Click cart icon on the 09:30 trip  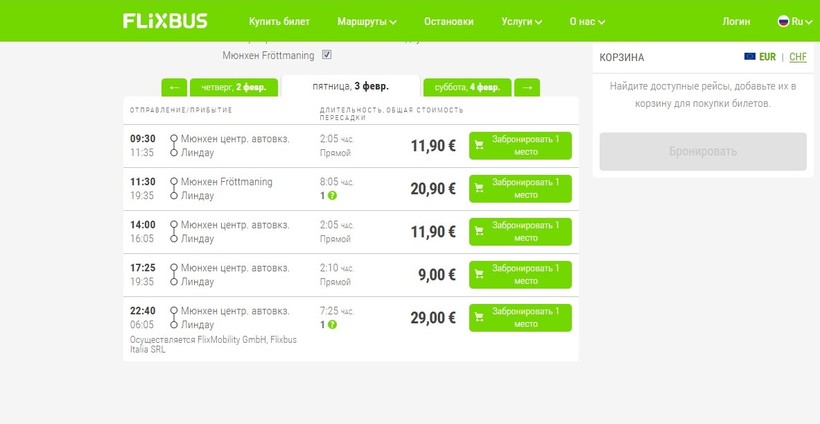point(480,145)
